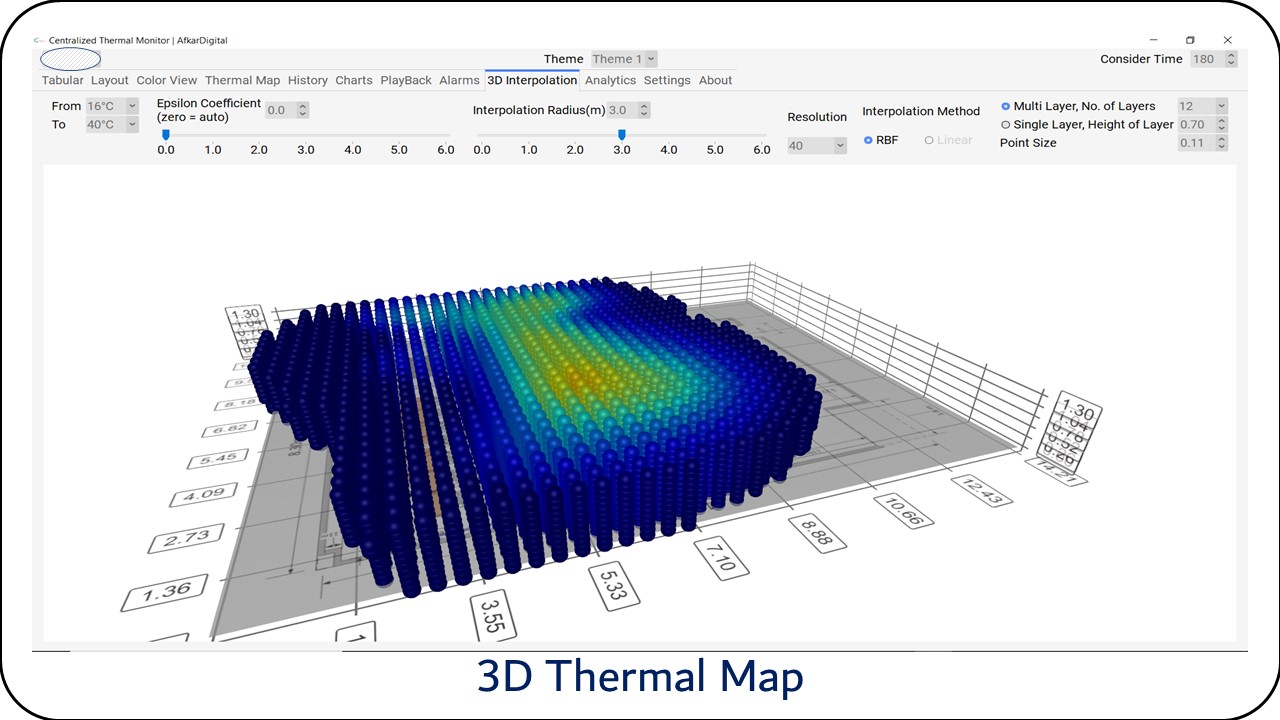Go to the PlayBack tab

406,80
